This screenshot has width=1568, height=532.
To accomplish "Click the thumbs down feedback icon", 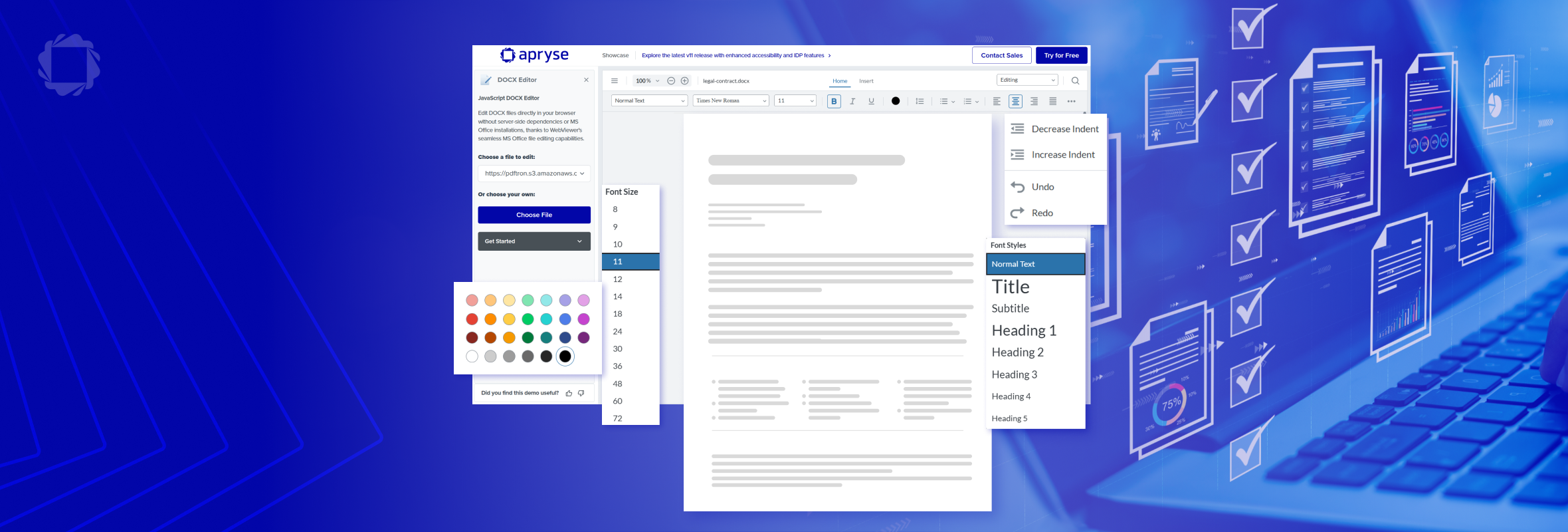I will coord(581,393).
